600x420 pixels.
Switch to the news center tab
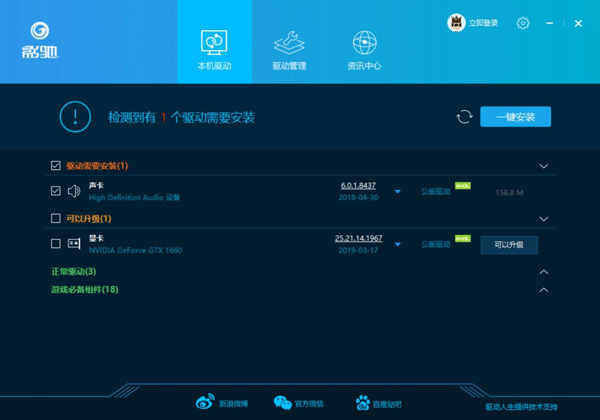click(364, 50)
